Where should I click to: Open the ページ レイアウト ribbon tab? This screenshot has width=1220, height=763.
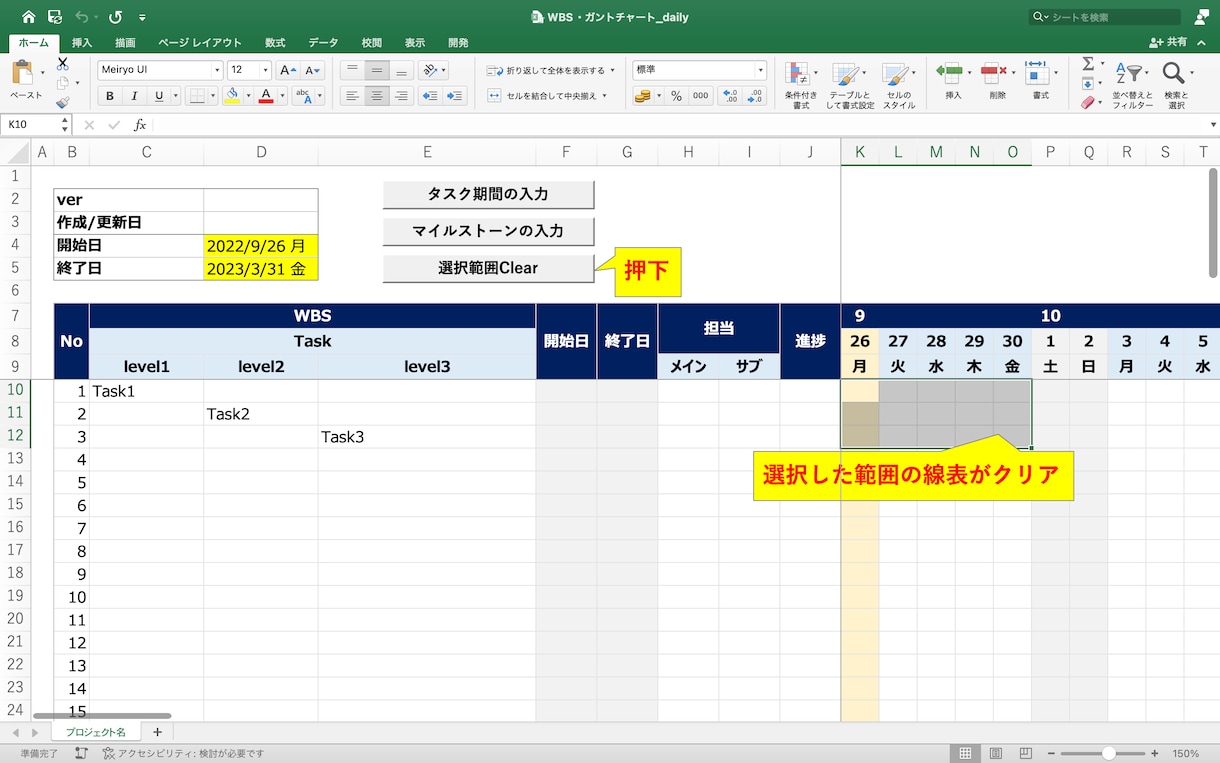200,43
